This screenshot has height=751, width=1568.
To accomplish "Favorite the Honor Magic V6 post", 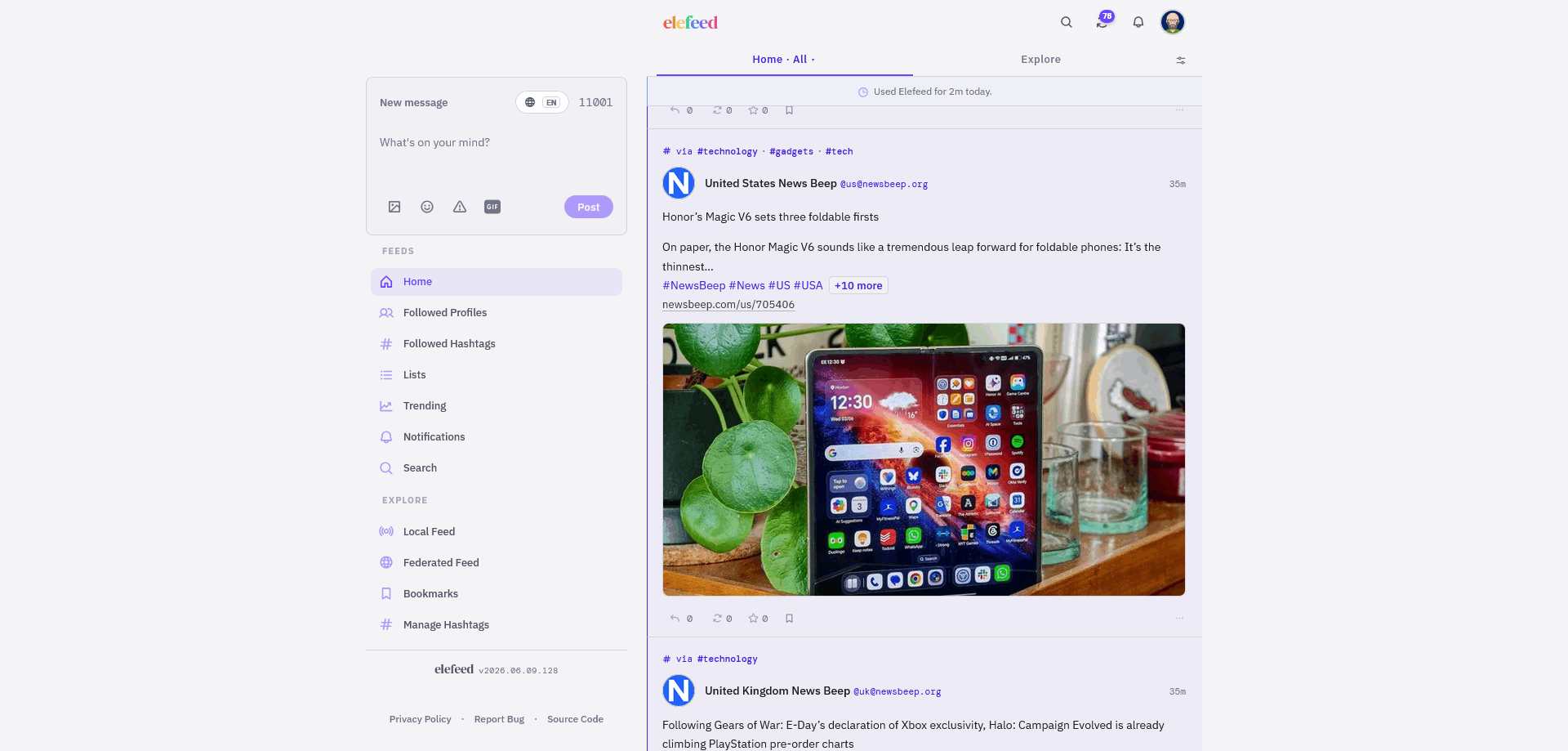I will tap(758, 619).
